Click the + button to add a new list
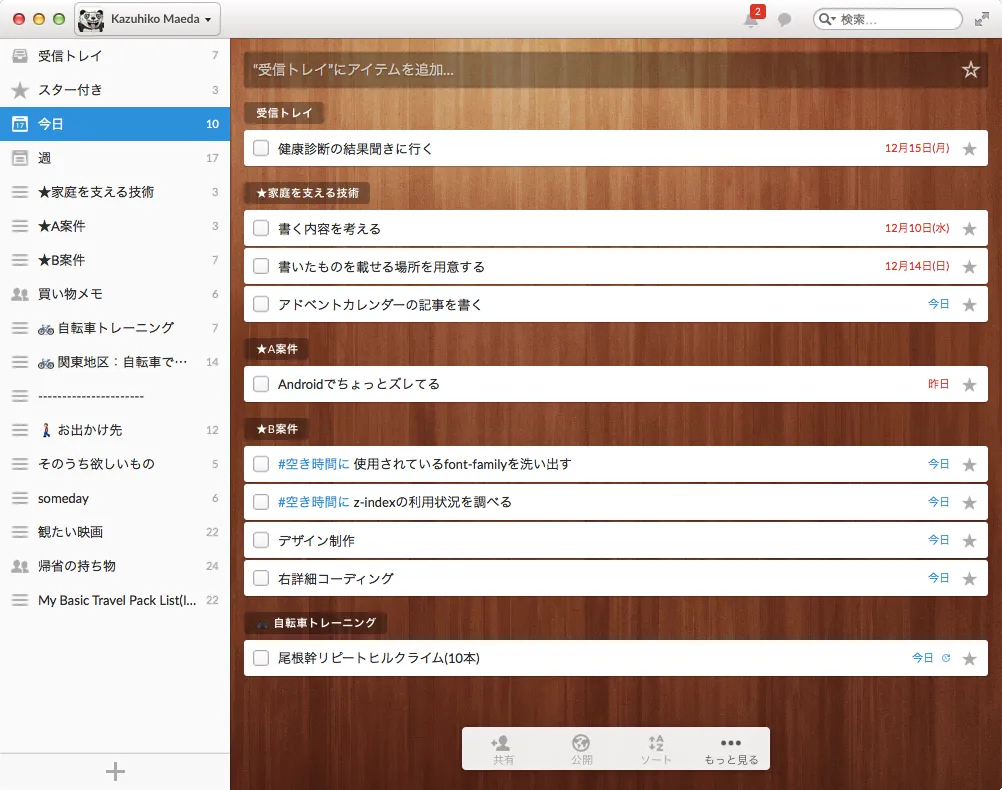 tap(114, 771)
